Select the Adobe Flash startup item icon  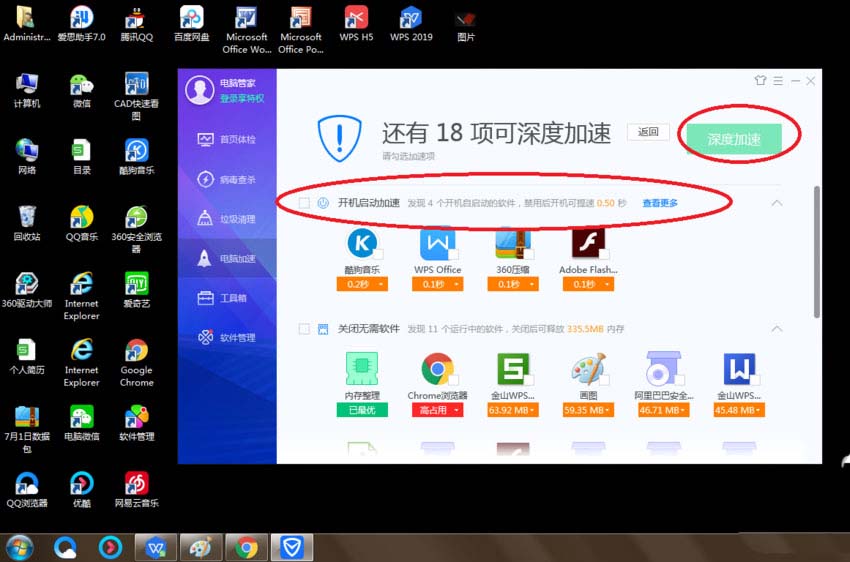tap(588, 243)
